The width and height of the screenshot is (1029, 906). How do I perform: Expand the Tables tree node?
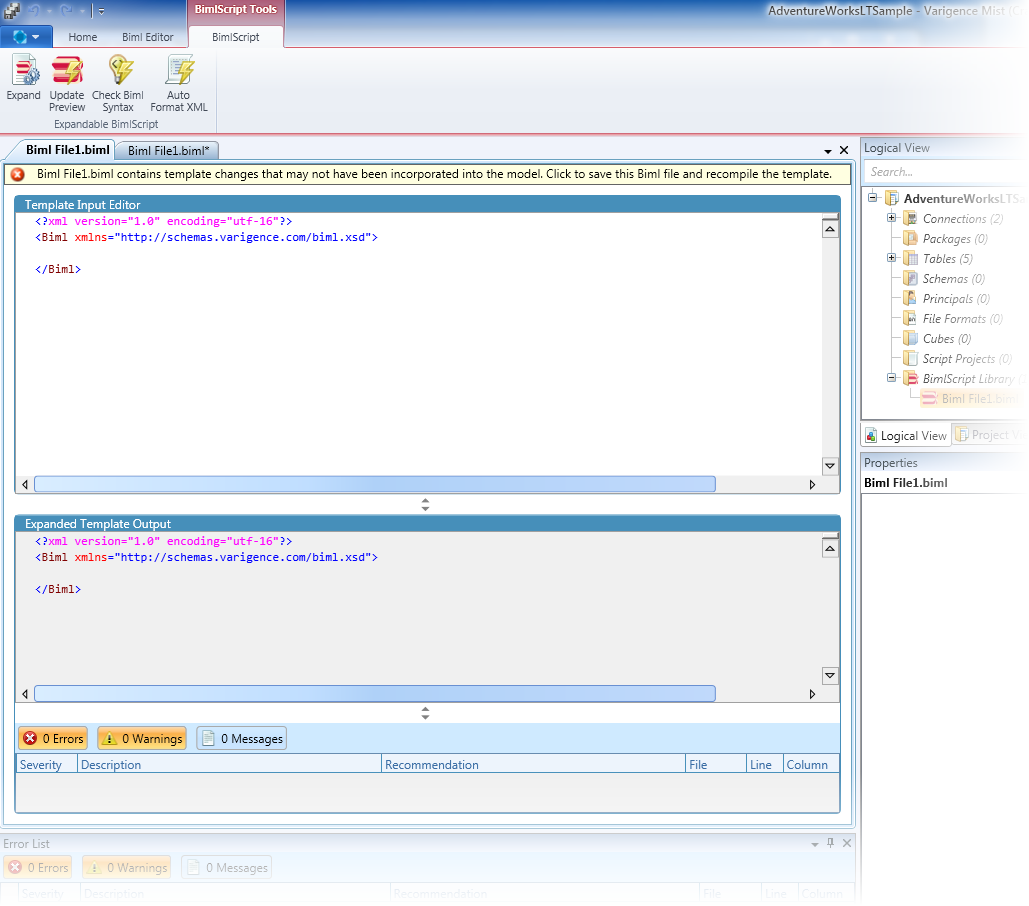click(x=891, y=258)
